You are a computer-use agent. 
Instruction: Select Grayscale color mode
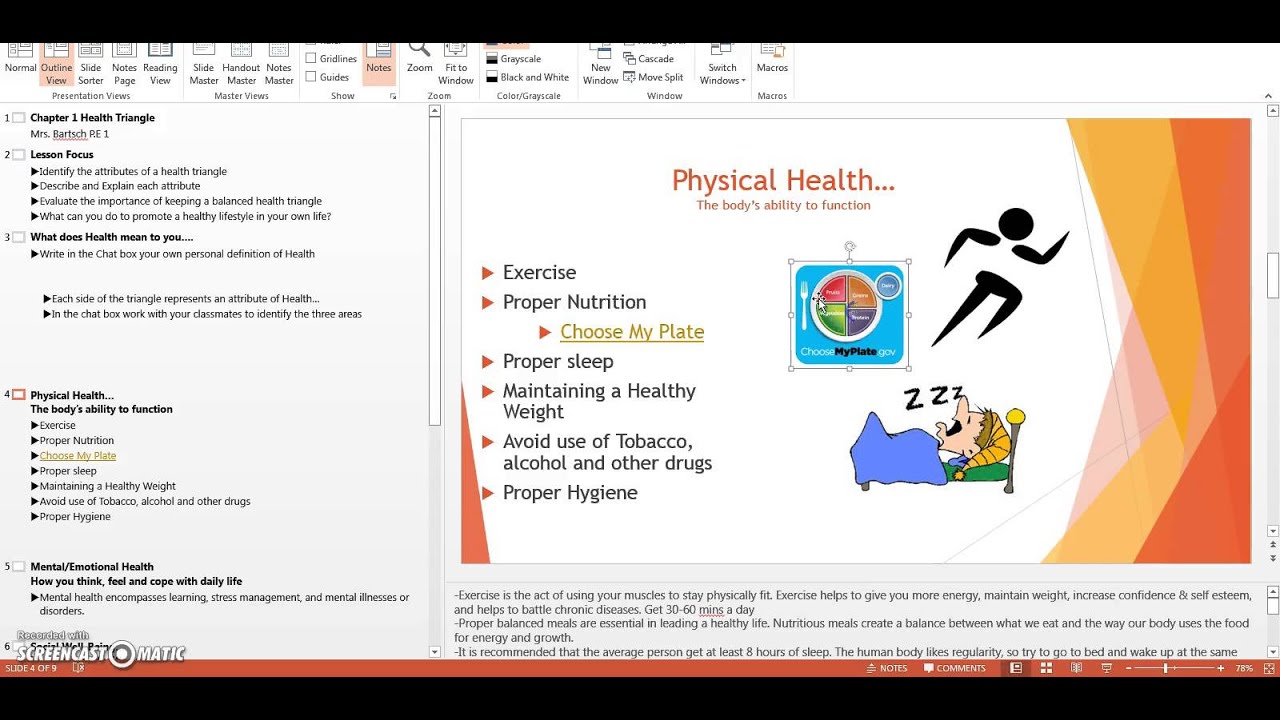pos(514,59)
